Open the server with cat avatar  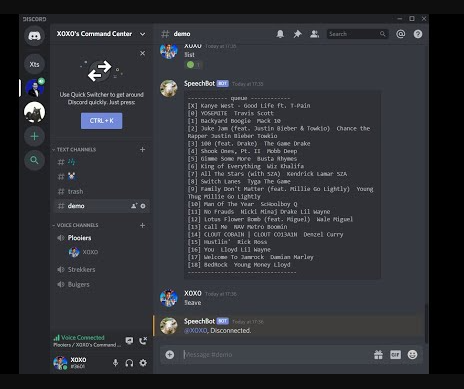coord(34,112)
